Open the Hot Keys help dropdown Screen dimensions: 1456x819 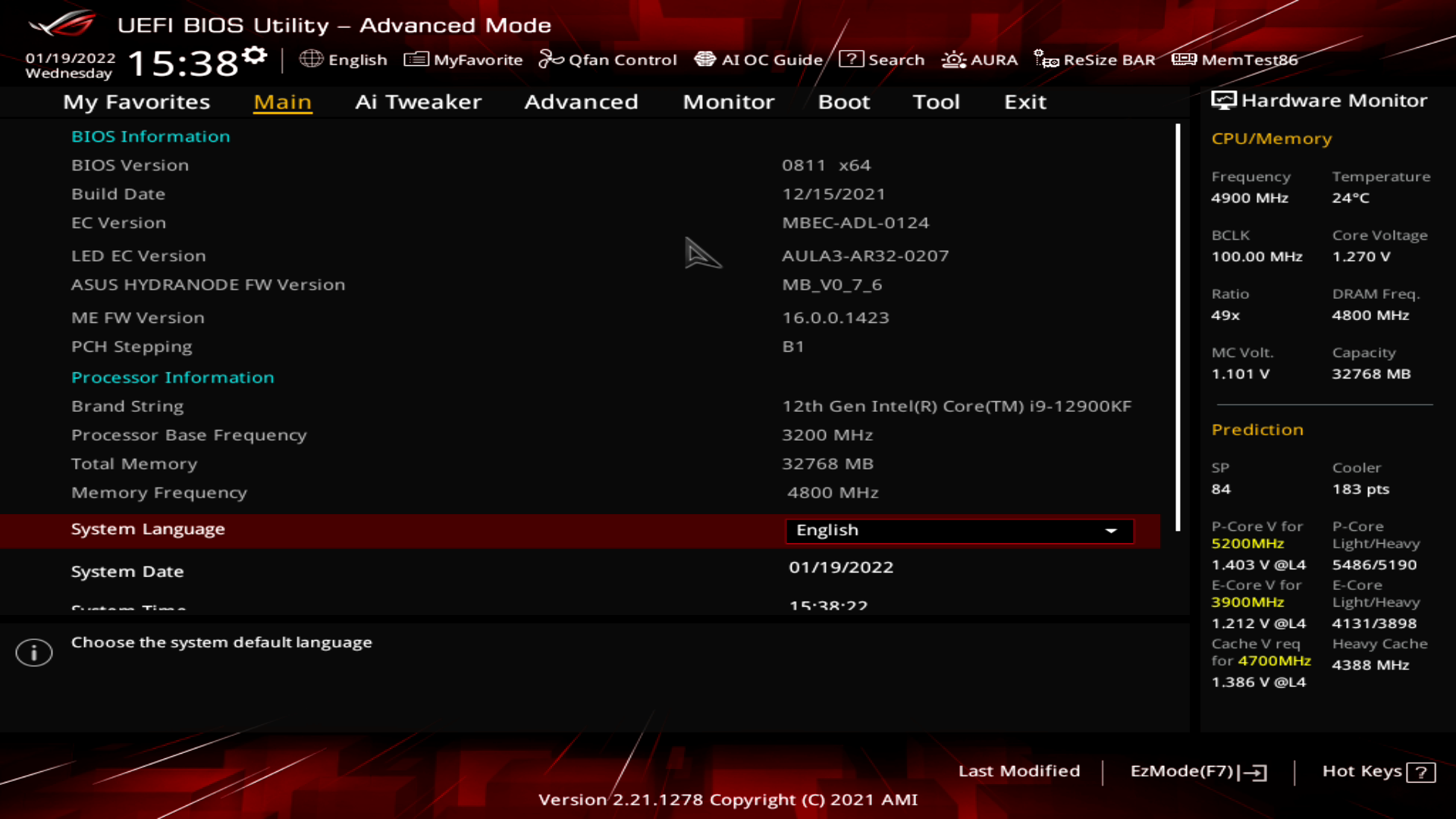(1378, 771)
